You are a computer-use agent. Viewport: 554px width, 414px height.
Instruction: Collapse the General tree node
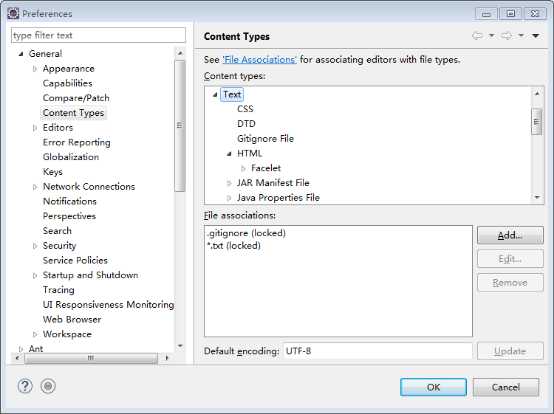pyautogui.click(x=21, y=54)
